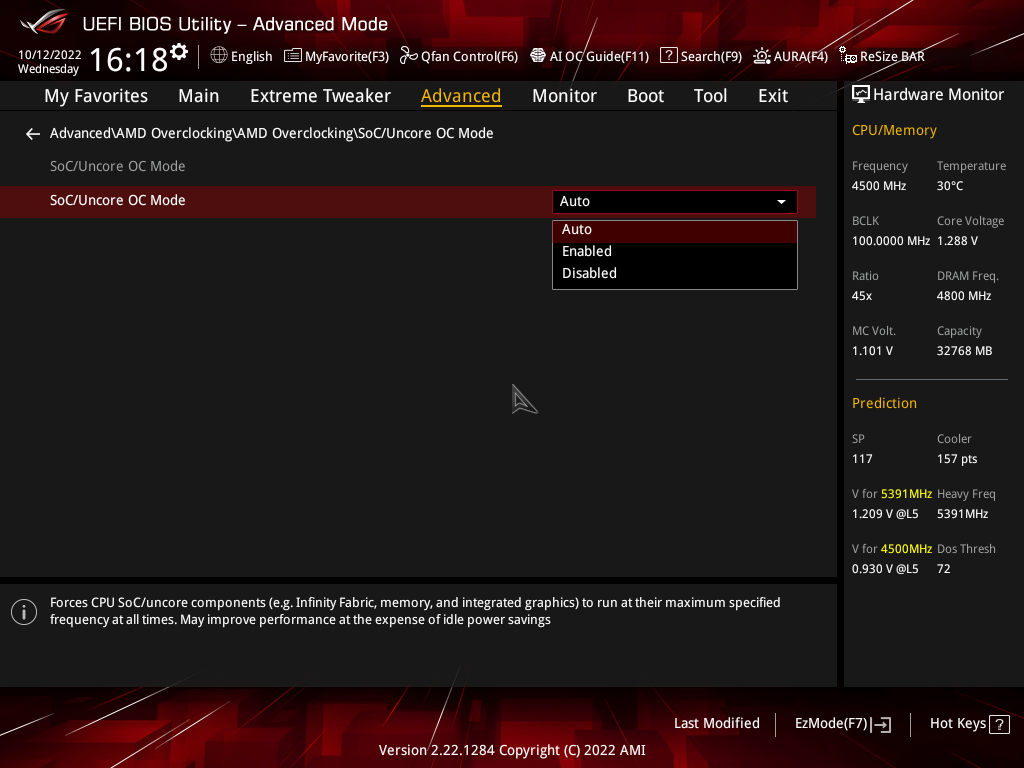Click the 4500 MHz frequency value
Screen dimensions: 1024x768
[878, 186]
